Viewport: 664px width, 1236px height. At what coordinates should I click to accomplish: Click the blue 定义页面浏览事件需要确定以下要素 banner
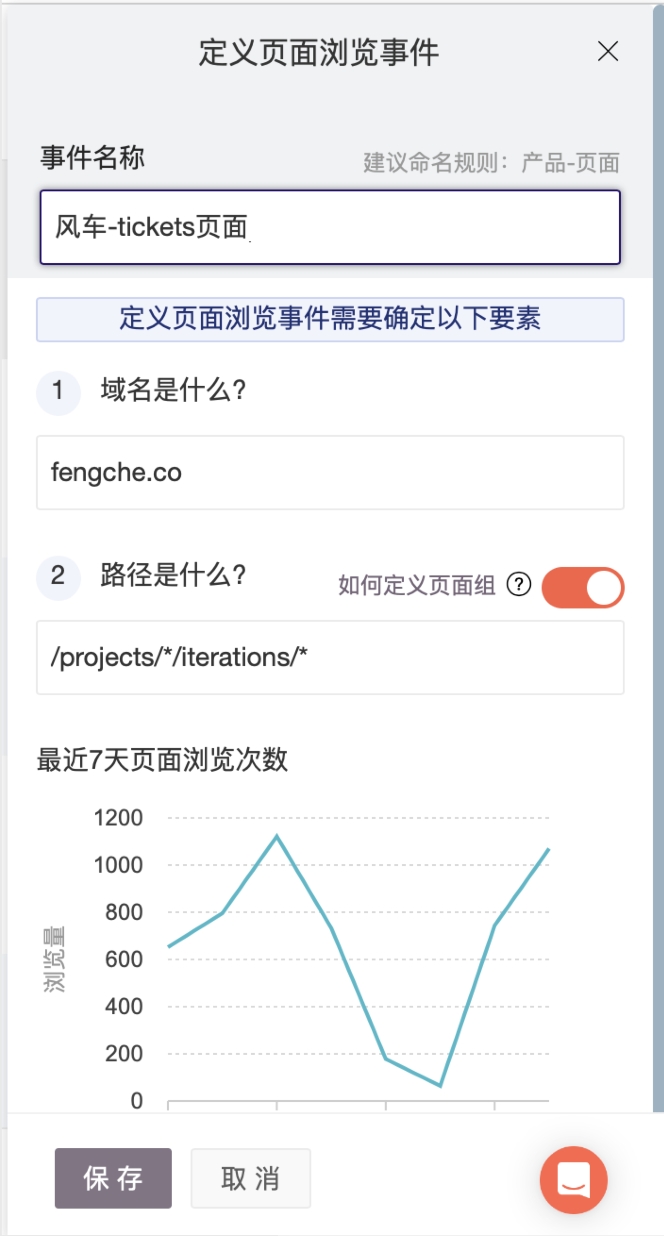pyautogui.click(x=330, y=319)
